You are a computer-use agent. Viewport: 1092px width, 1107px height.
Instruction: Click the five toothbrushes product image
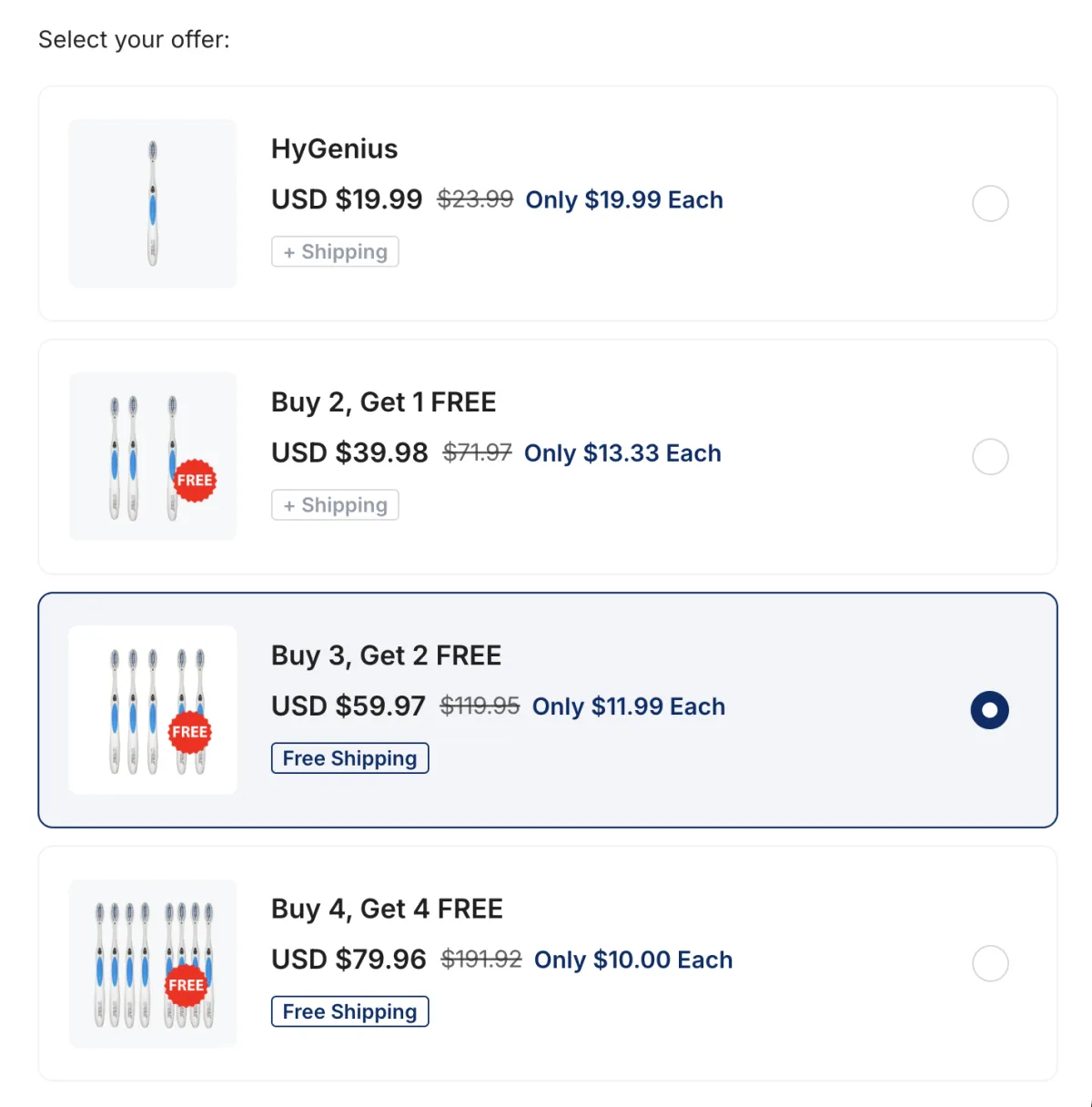tap(153, 710)
